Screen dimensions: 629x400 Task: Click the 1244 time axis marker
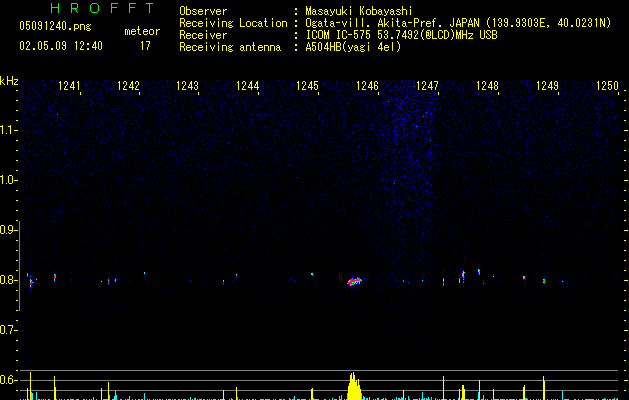[248, 86]
